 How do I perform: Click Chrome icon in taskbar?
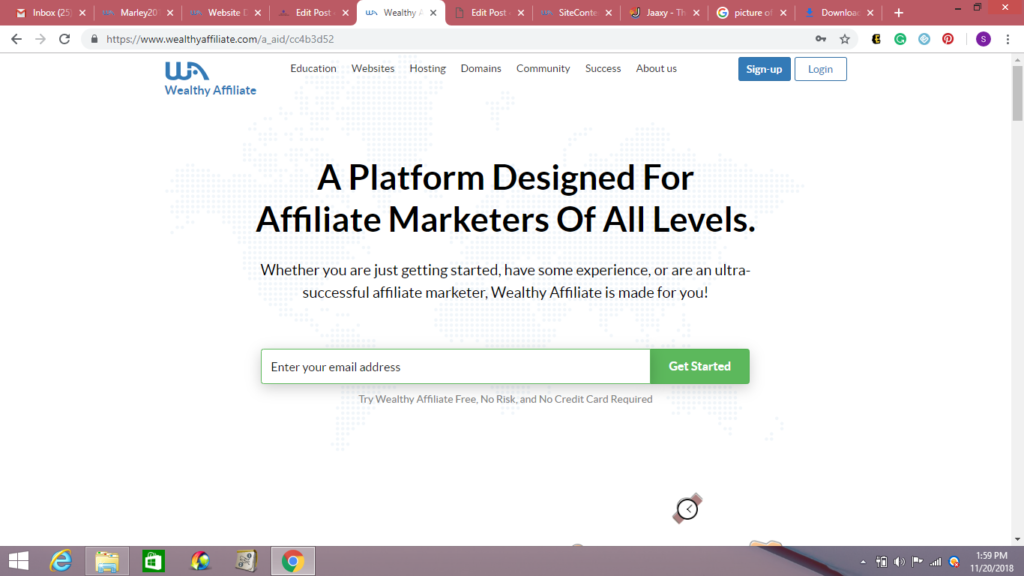pyautogui.click(x=293, y=561)
